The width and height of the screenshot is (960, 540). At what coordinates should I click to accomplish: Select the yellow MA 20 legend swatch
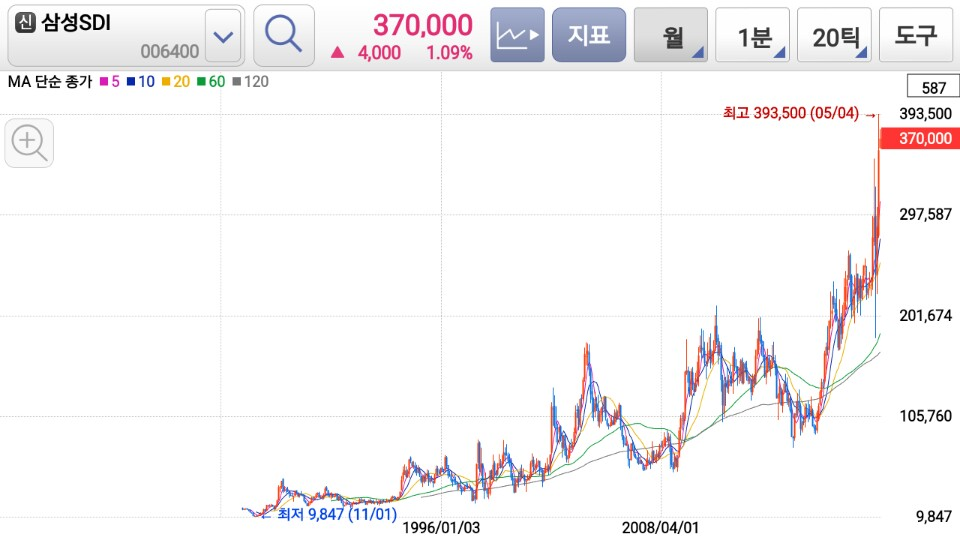(166, 81)
